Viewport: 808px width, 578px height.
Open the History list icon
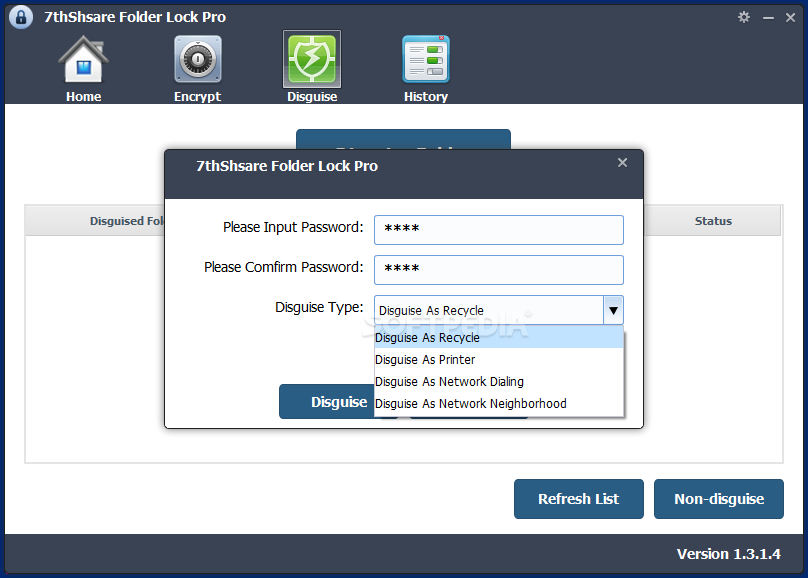tap(426, 60)
